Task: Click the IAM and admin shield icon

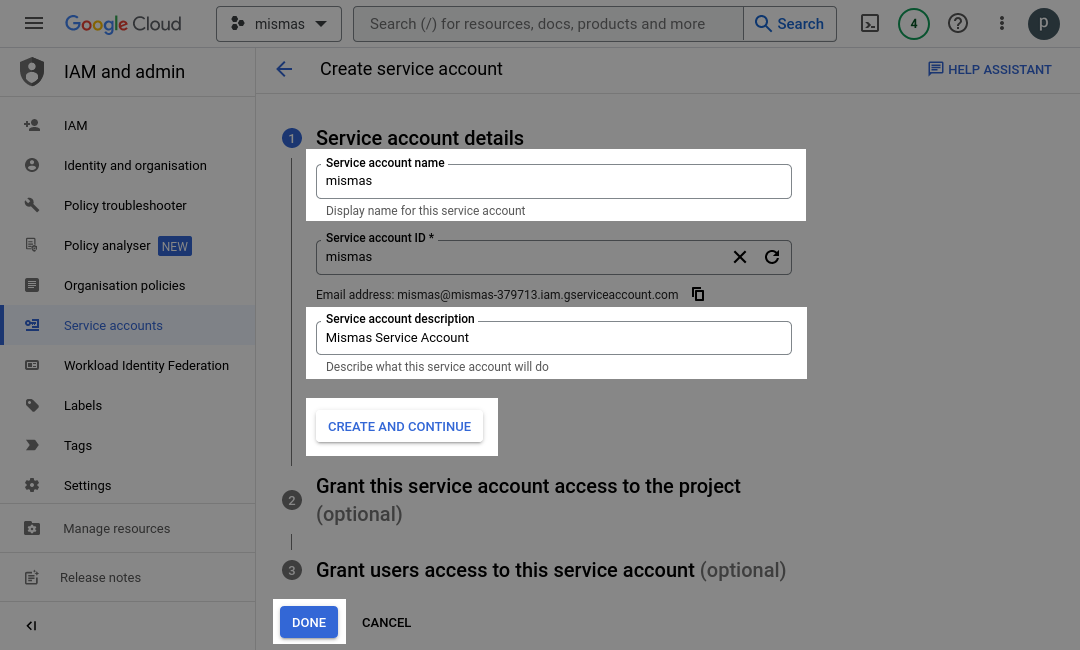Action: pos(32,72)
